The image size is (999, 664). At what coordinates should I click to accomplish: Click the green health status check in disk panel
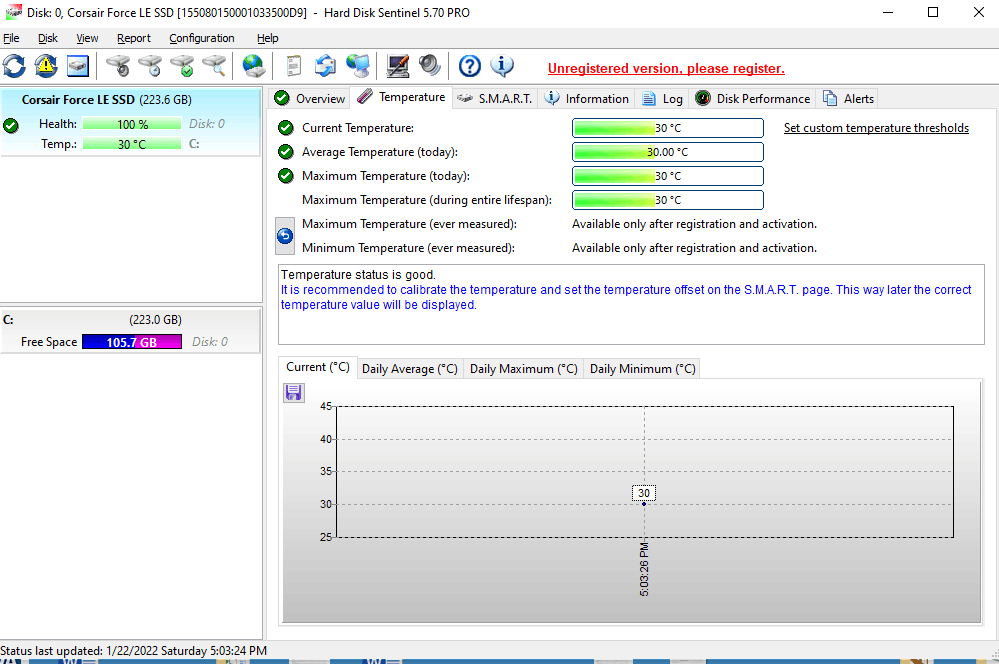11,126
